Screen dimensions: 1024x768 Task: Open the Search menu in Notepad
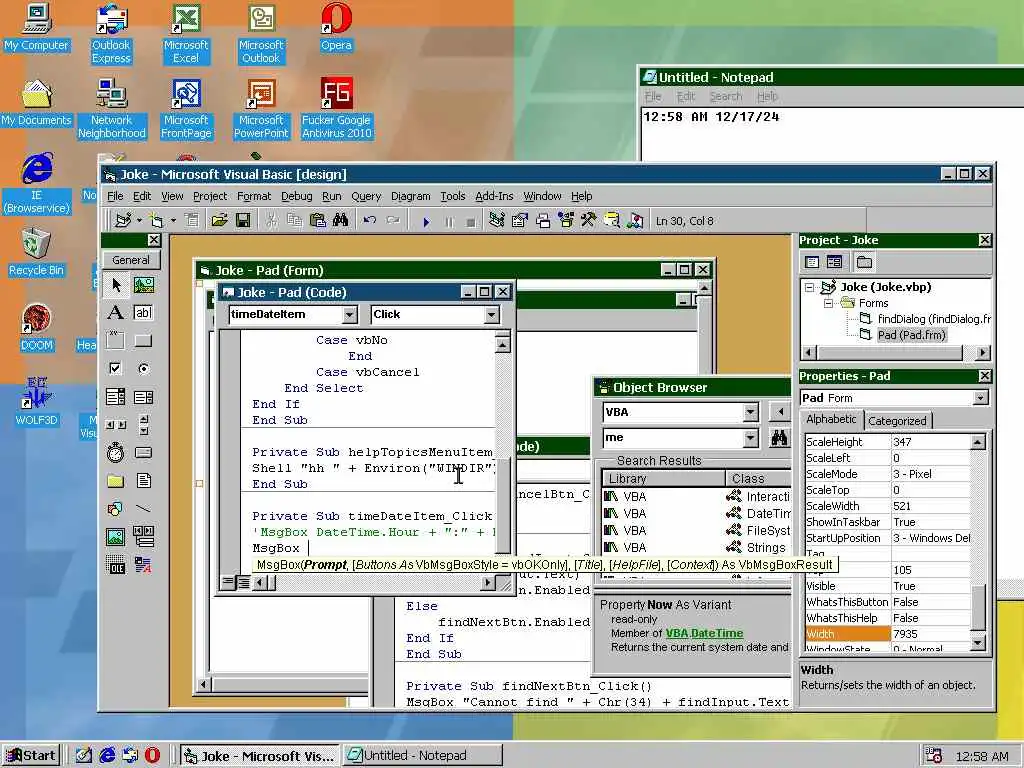click(726, 97)
